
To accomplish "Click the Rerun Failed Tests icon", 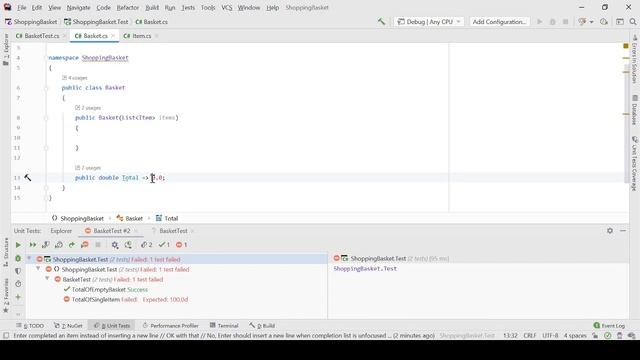I will click(85, 245).
